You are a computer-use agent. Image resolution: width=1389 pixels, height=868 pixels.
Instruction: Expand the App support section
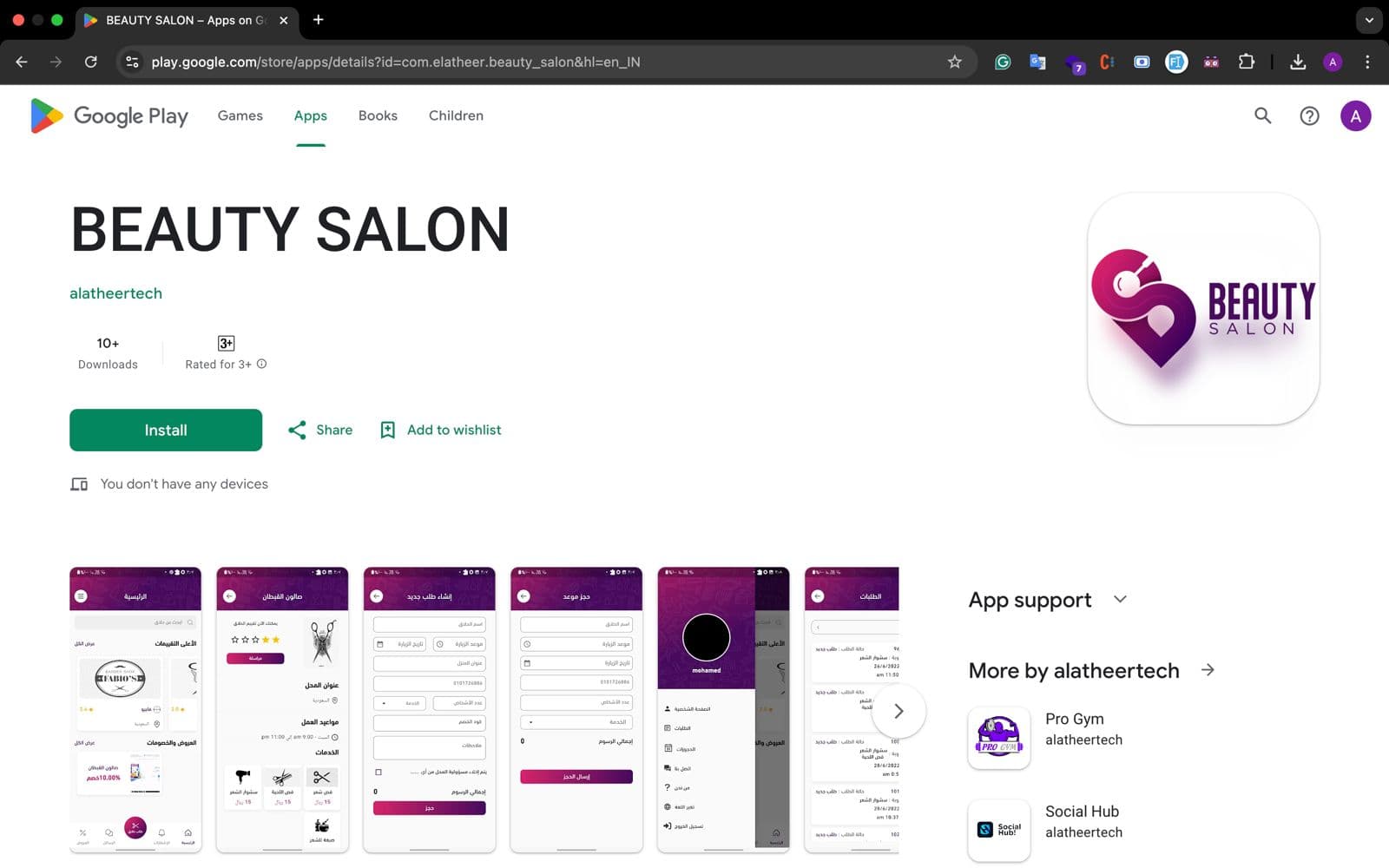(x=1120, y=599)
